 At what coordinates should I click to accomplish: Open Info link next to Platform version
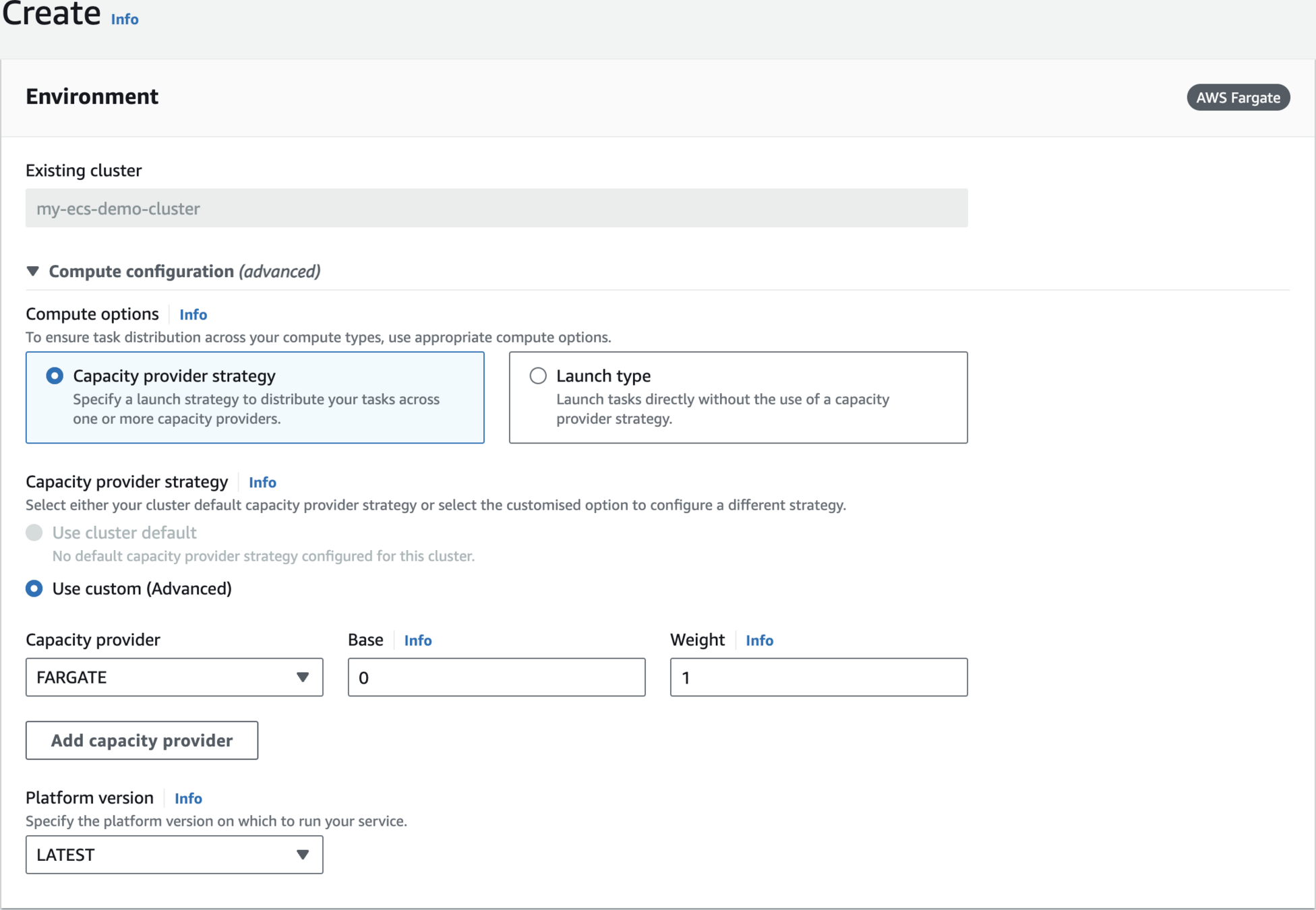[x=188, y=799]
